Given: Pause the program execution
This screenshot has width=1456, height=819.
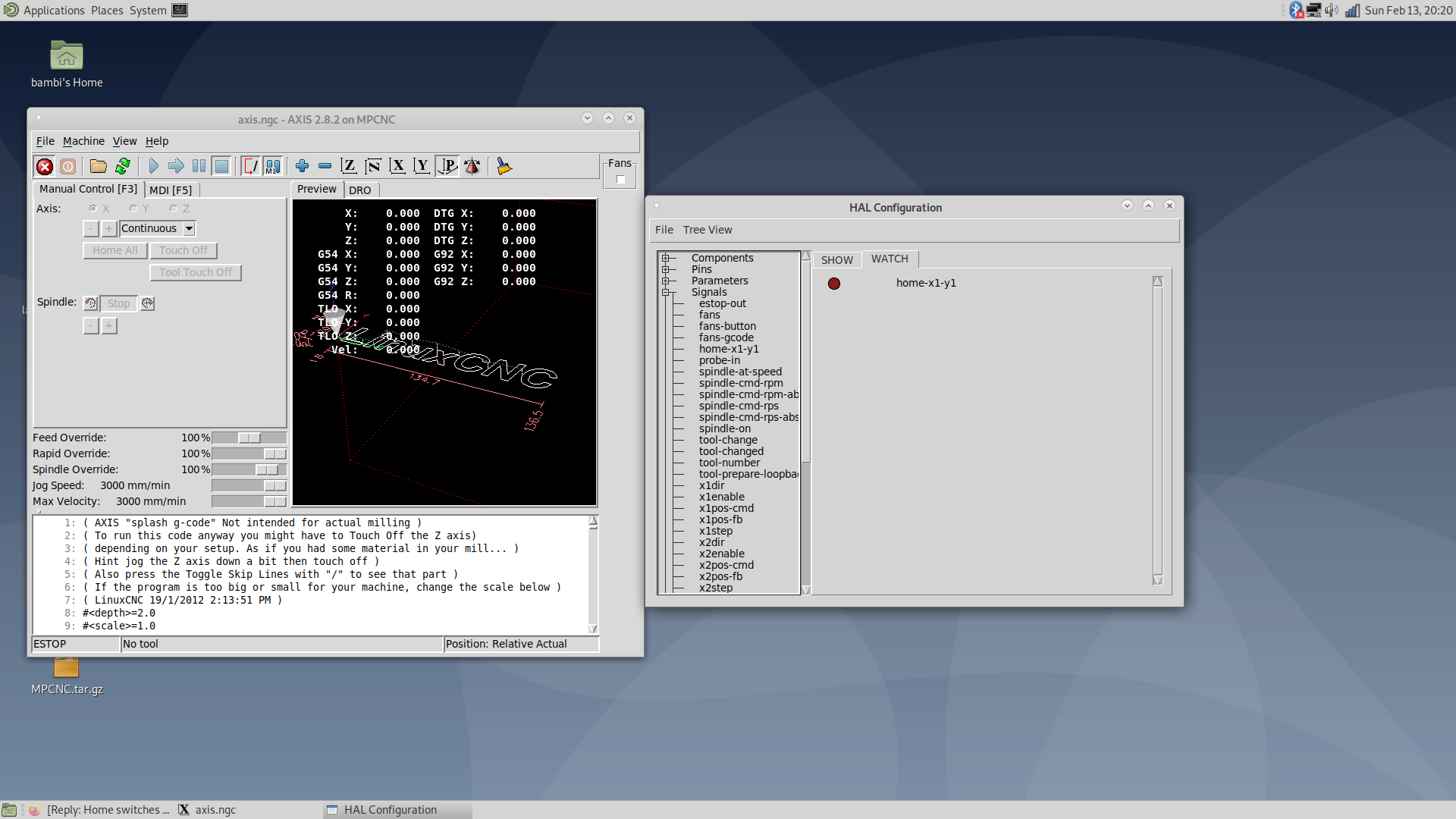Looking at the screenshot, I should point(199,166).
